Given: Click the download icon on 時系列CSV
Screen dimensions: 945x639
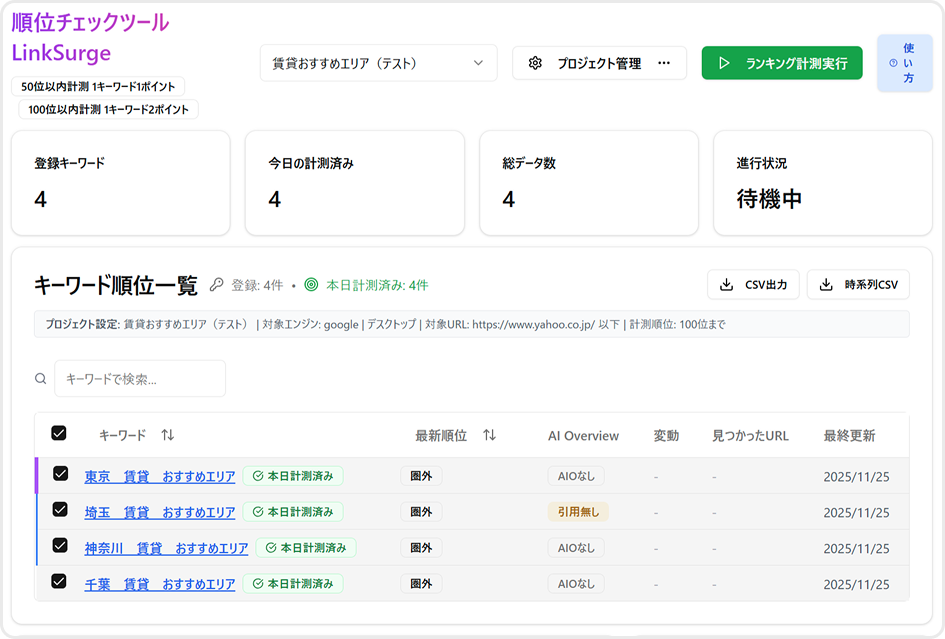Looking at the screenshot, I should coord(826,285).
